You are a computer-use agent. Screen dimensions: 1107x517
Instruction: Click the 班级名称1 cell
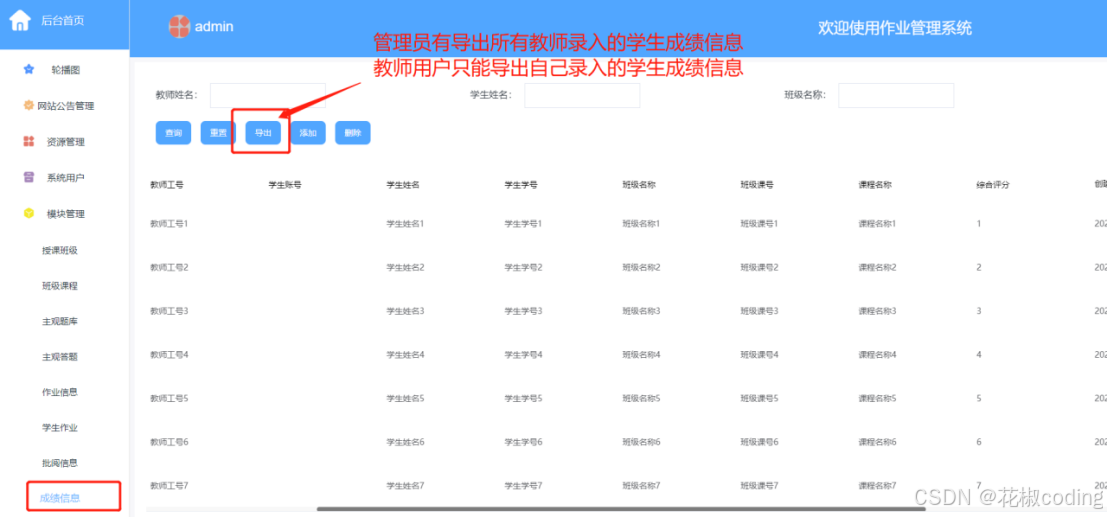click(x=641, y=223)
